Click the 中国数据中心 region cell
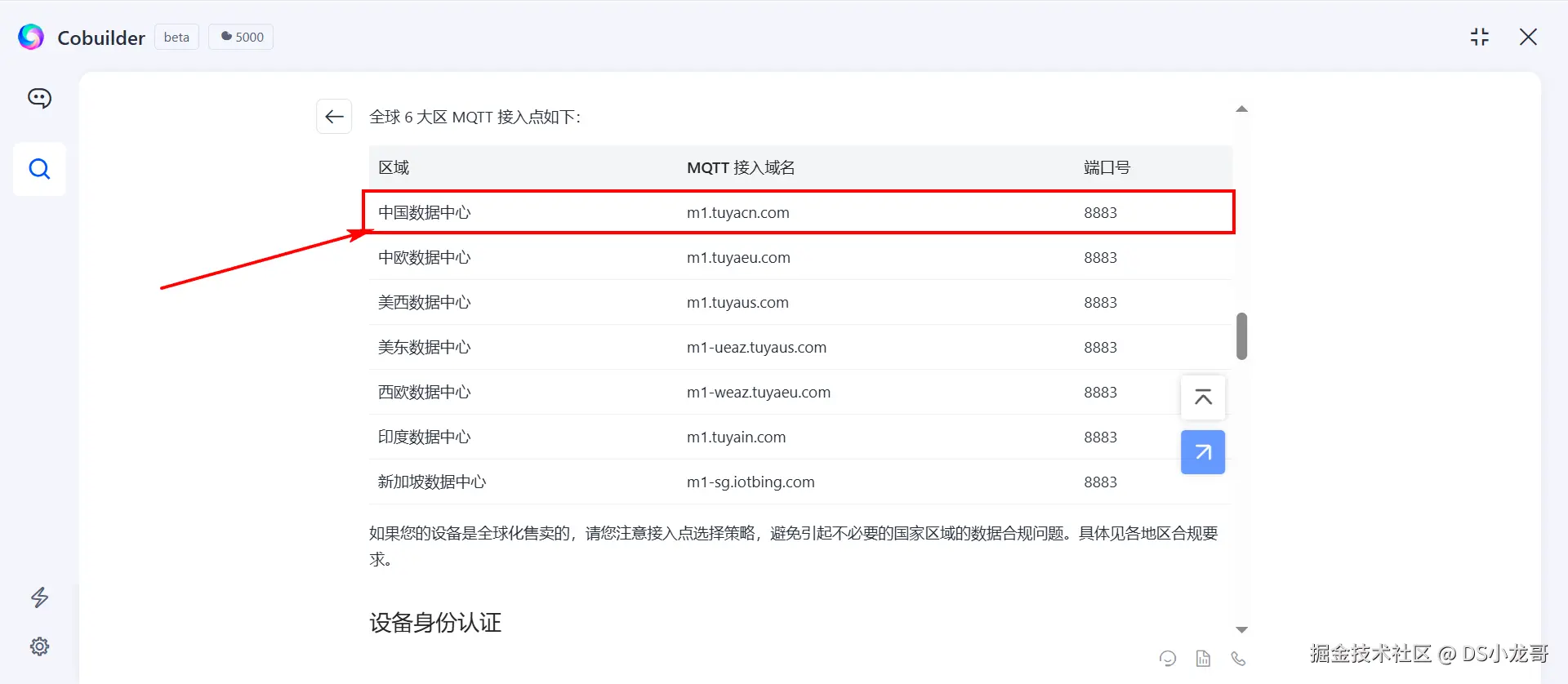The height and width of the screenshot is (684, 1568). click(425, 212)
